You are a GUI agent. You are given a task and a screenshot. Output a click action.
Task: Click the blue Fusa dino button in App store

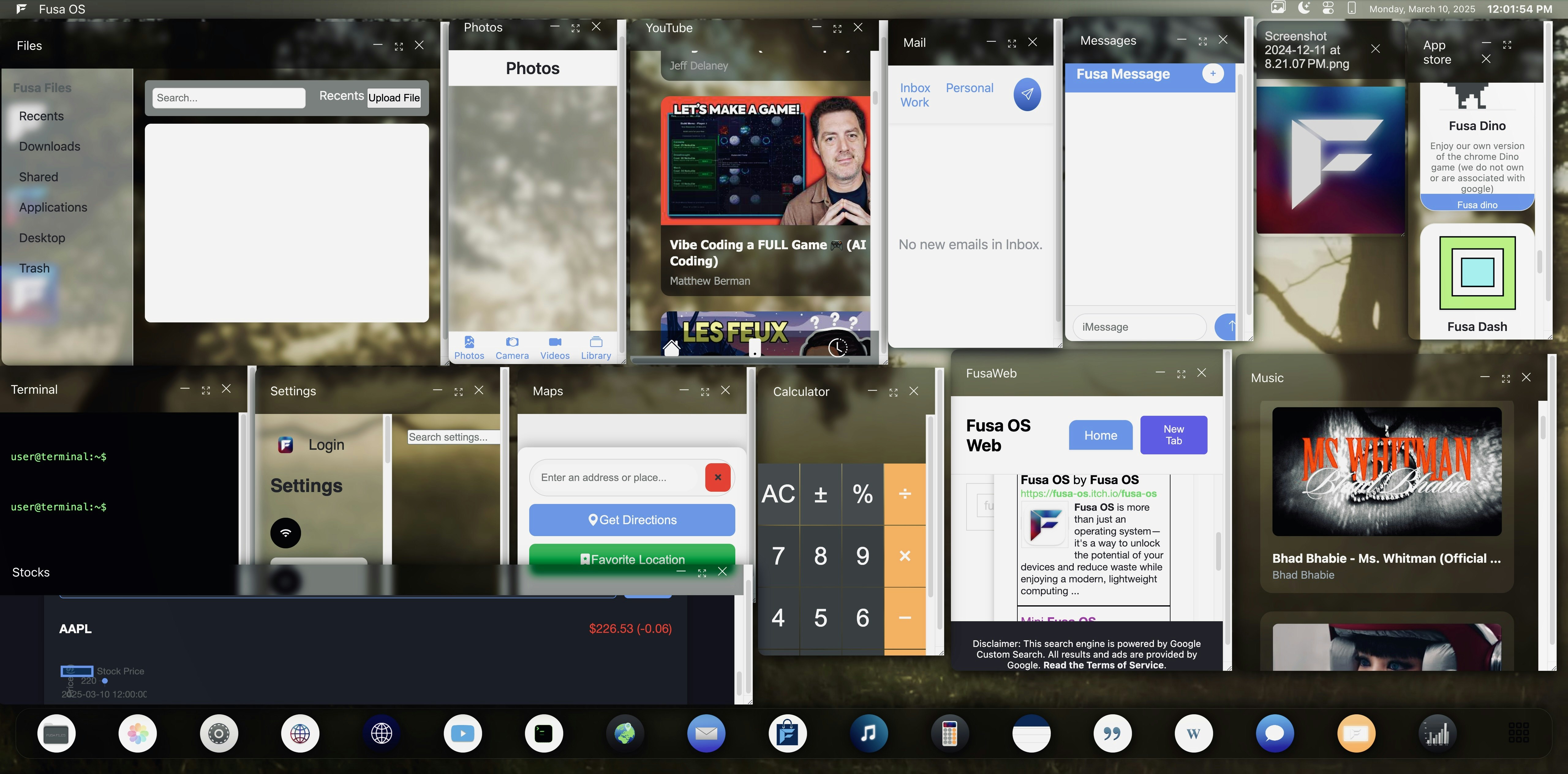1477,204
